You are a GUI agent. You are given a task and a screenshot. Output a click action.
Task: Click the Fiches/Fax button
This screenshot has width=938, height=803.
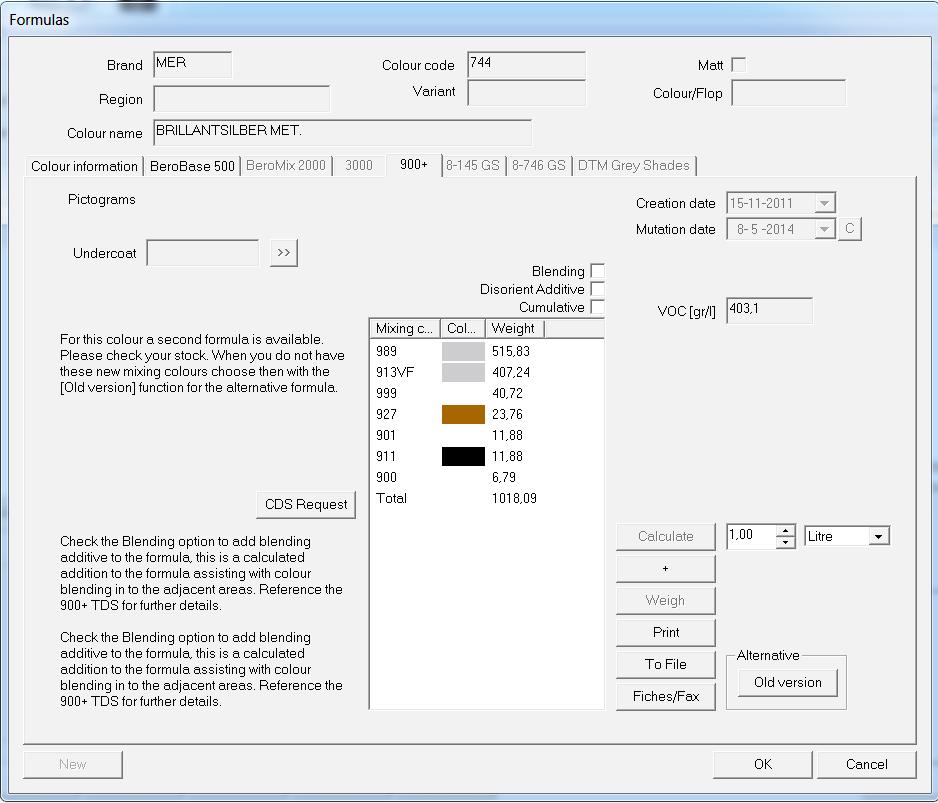(x=666, y=696)
